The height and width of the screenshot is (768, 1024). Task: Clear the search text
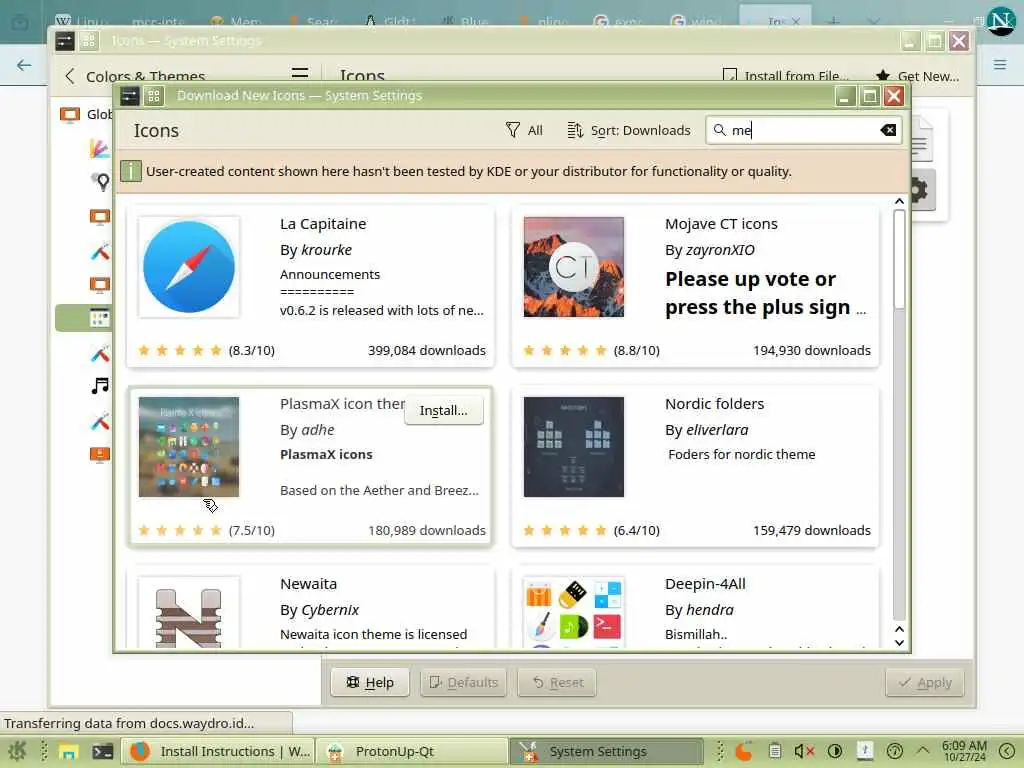888,130
